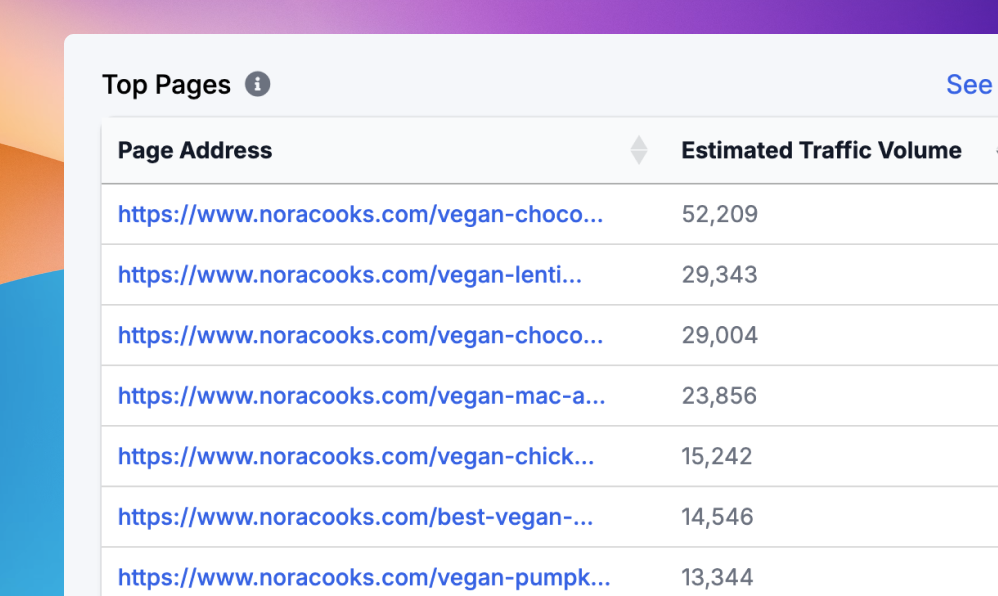
Task: Select the 29,004 traffic value cell
Action: [x=720, y=335]
